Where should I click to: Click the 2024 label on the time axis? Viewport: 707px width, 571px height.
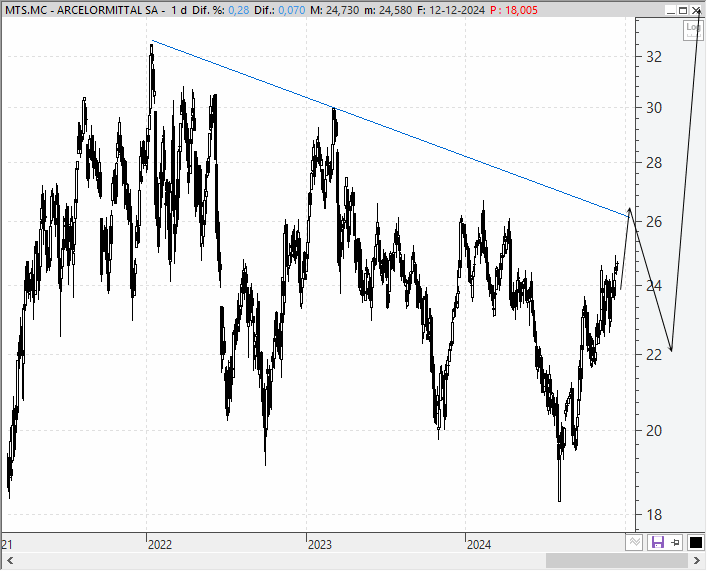(x=479, y=544)
